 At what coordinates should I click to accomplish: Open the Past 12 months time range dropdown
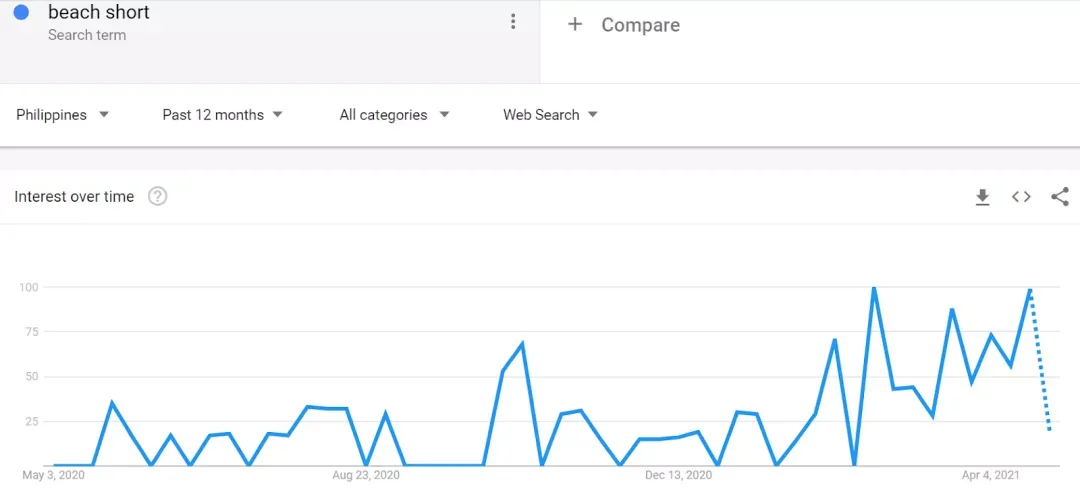[x=222, y=115]
